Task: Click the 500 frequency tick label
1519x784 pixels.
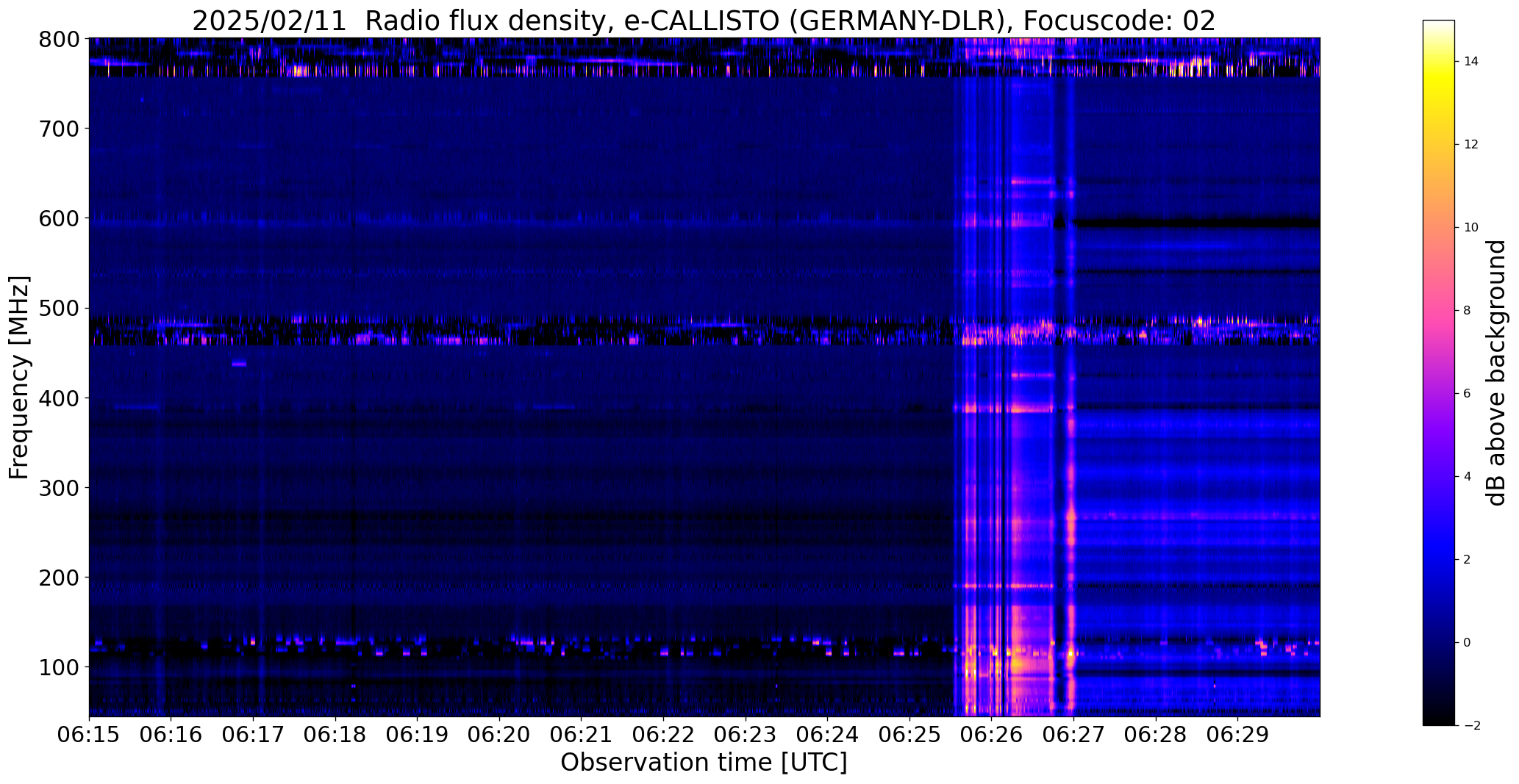Action: (58, 308)
